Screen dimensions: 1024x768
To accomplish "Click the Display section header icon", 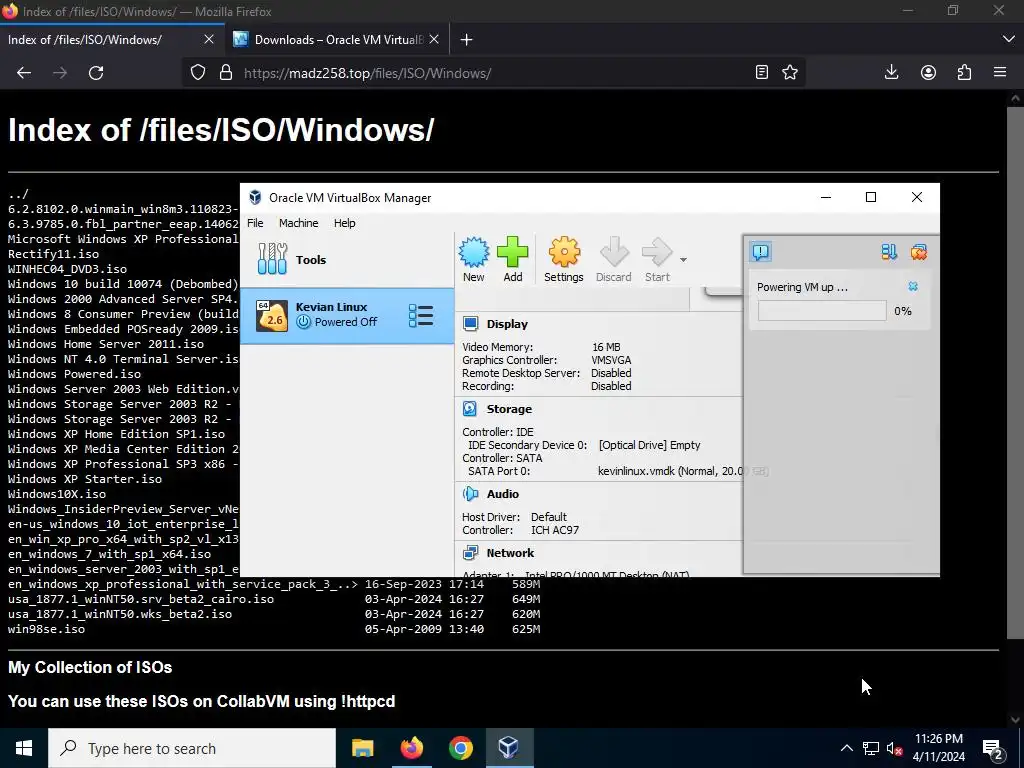I will pyautogui.click(x=470, y=324).
